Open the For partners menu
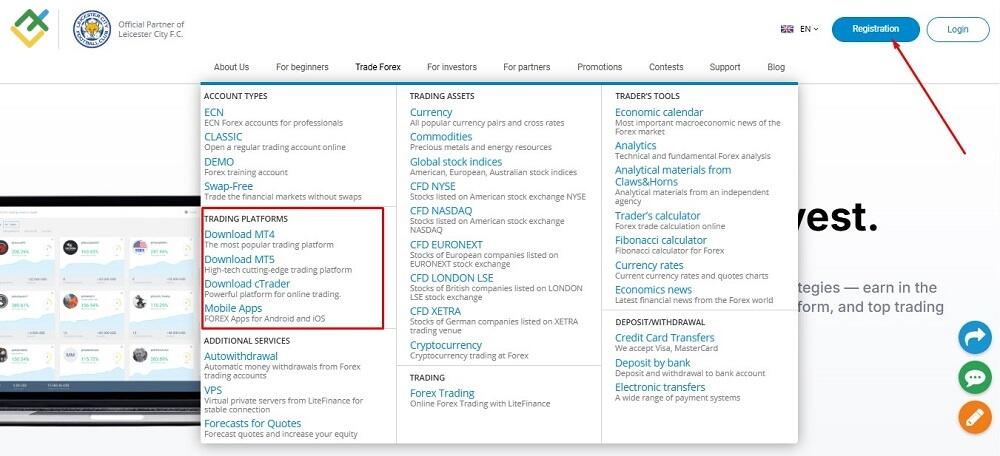The image size is (1000, 456). pyautogui.click(x=527, y=67)
